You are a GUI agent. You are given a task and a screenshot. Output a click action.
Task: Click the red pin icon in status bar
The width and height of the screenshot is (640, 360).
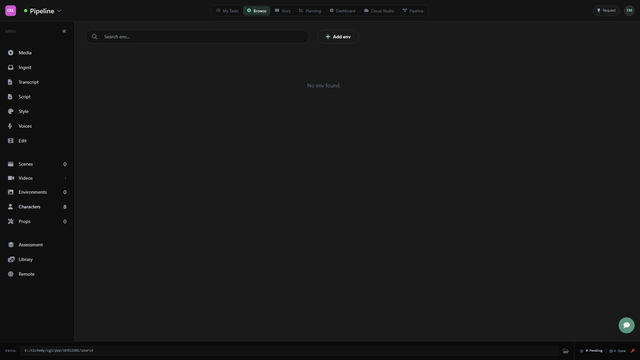pyautogui.click(x=633, y=351)
